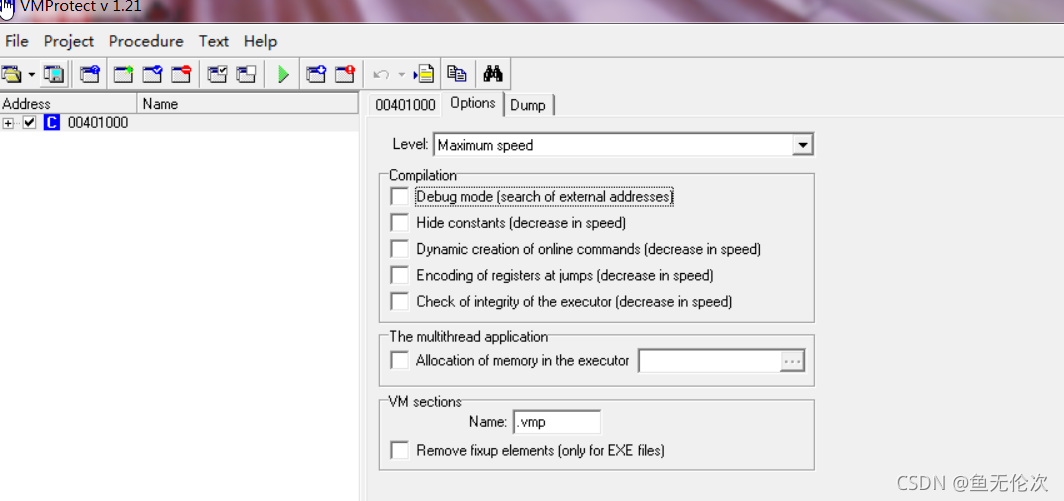Open the Text menu
1064x501 pixels.
(x=214, y=41)
